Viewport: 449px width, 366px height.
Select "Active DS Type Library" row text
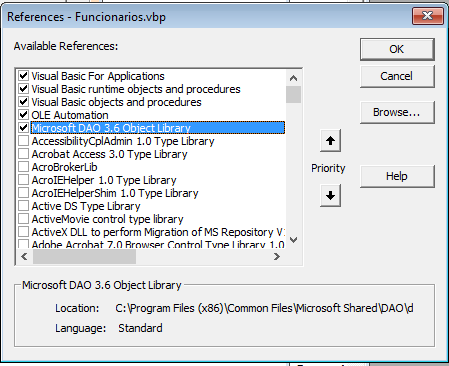point(86,206)
